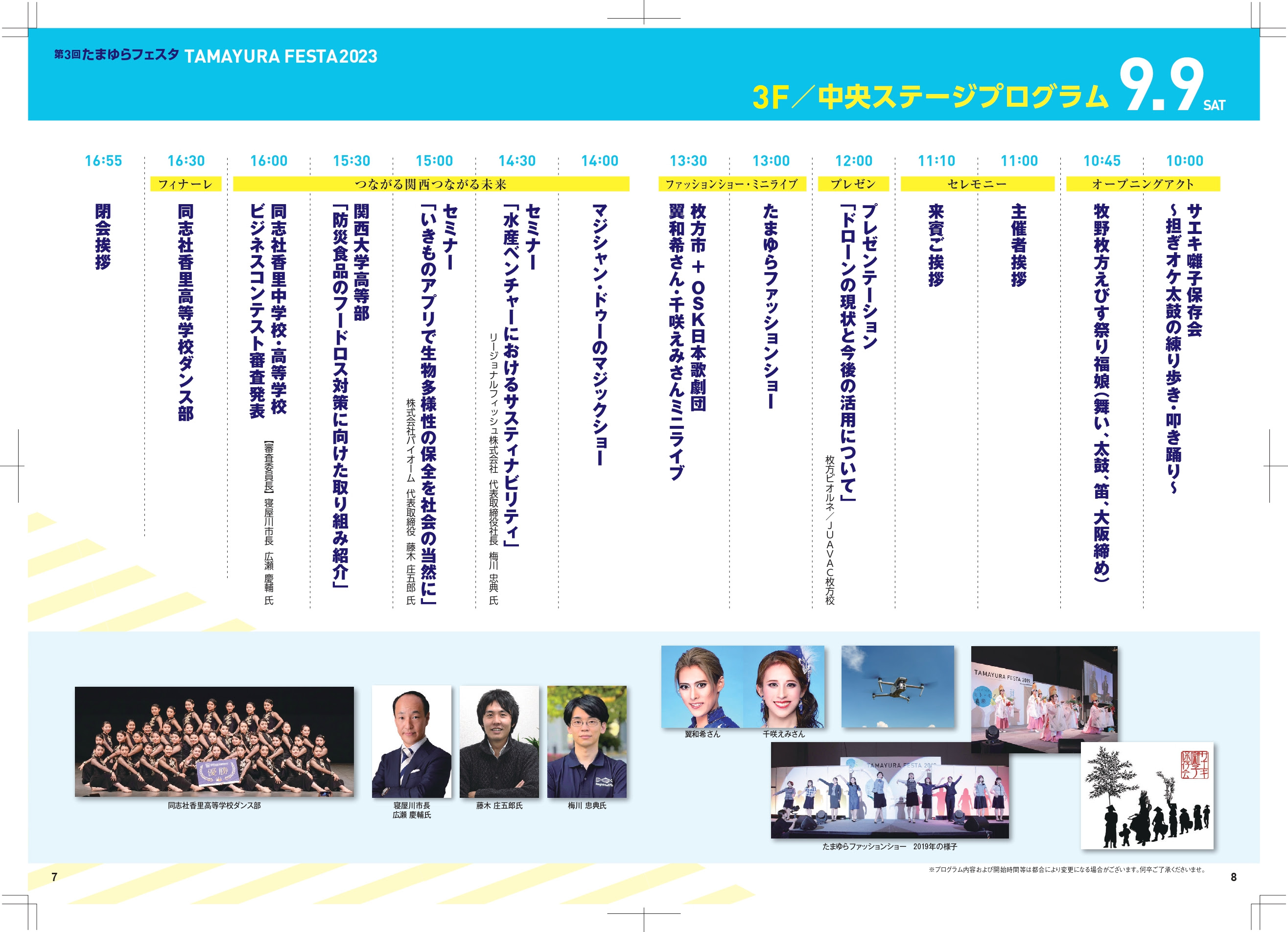Click the 翼和希さん・千咲えみさんミニライブ text

677,342
